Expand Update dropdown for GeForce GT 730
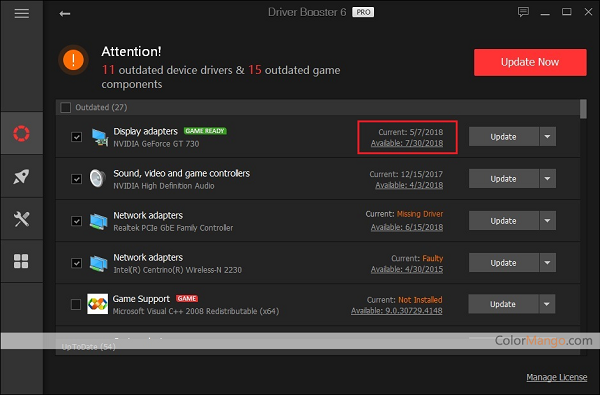 548,137
